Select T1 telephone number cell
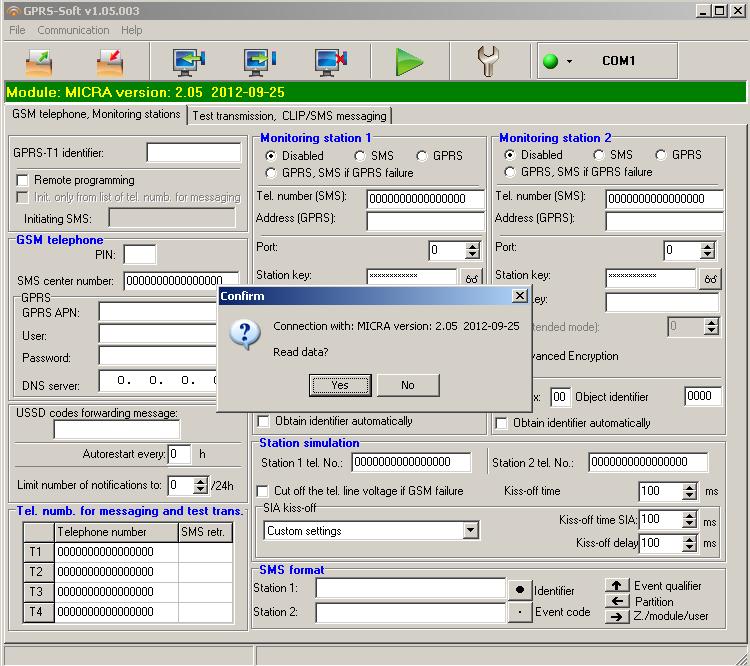Image resolution: width=750 pixels, height=666 pixels. coord(117,552)
